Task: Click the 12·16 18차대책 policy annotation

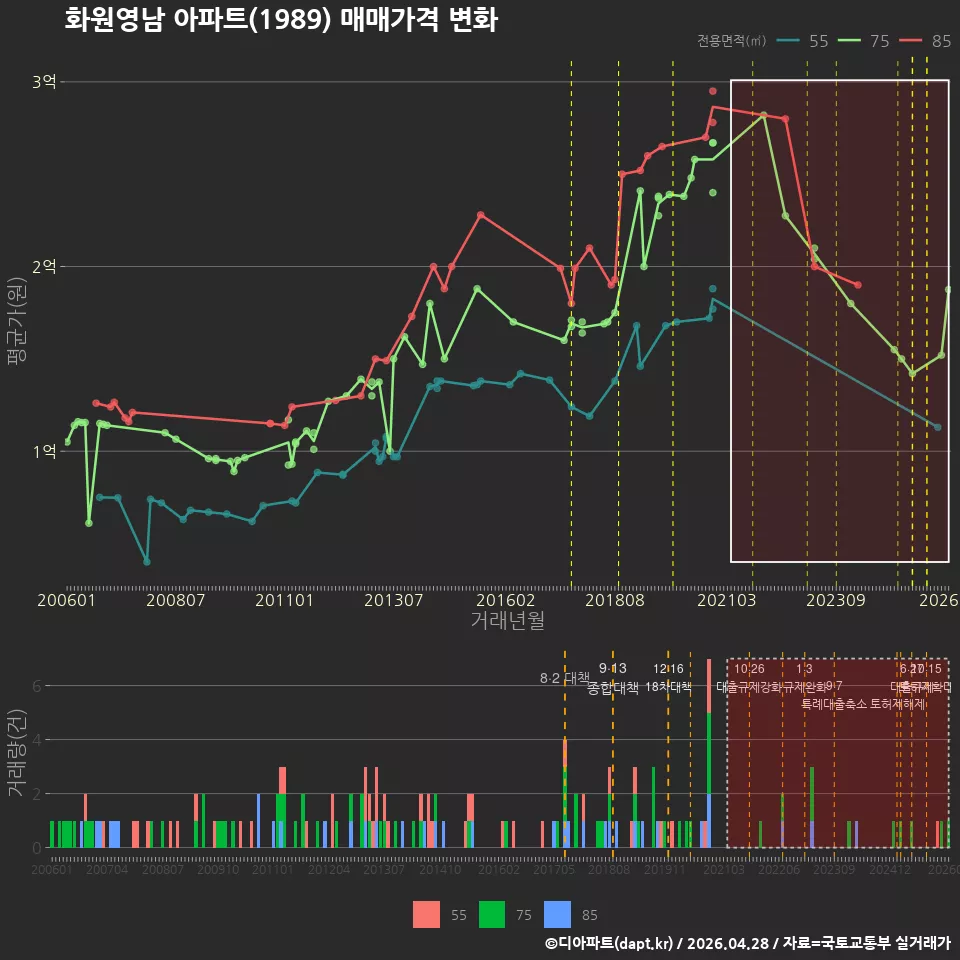Action: [x=668, y=678]
